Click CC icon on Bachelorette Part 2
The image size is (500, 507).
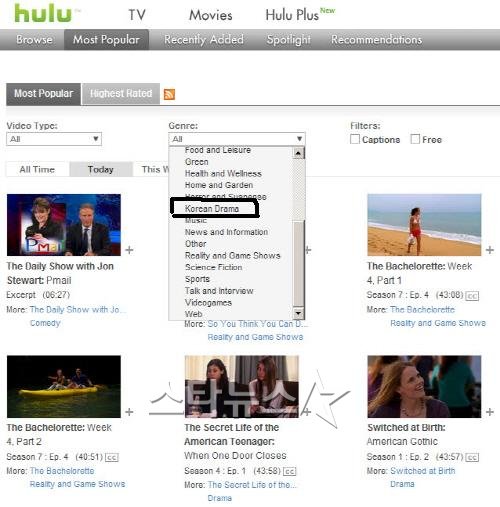pos(112,457)
